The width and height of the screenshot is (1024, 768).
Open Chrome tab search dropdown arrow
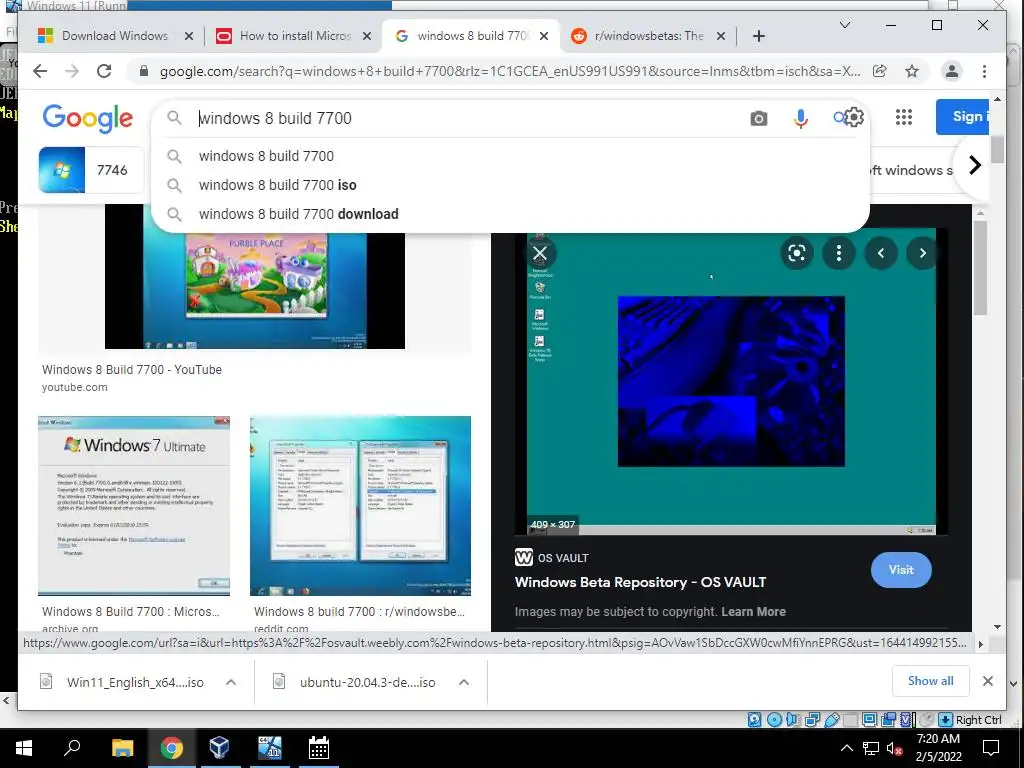coord(844,25)
